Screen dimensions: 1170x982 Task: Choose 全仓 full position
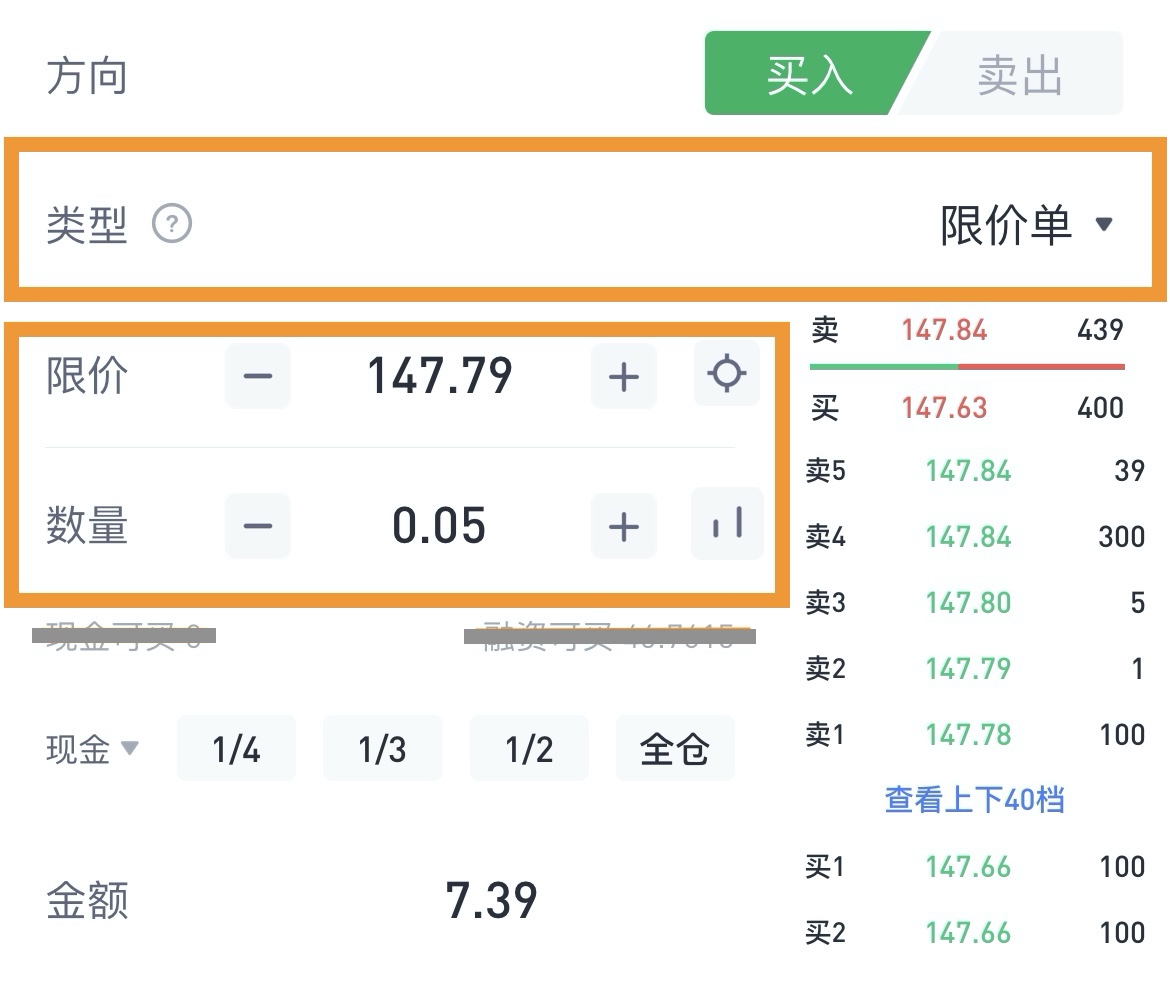coord(675,748)
